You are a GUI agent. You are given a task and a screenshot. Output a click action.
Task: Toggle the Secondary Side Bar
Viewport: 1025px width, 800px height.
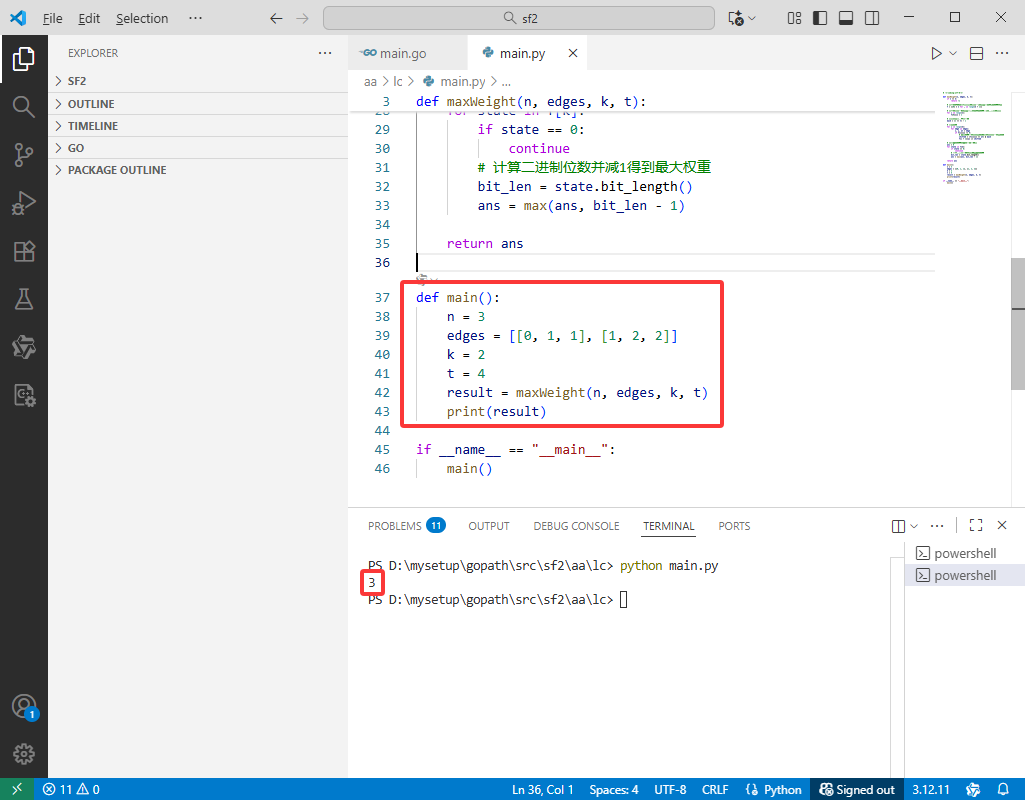[x=872, y=18]
